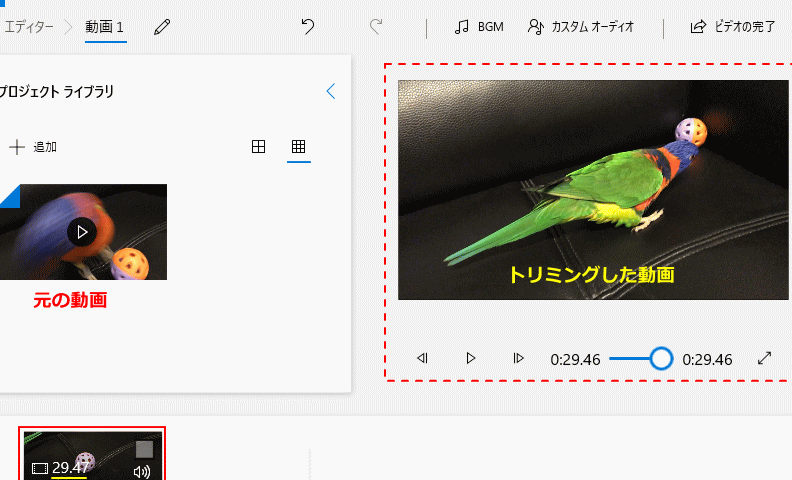The image size is (792, 480).
Task: Expand the preview to full screen
Action: 765,358
